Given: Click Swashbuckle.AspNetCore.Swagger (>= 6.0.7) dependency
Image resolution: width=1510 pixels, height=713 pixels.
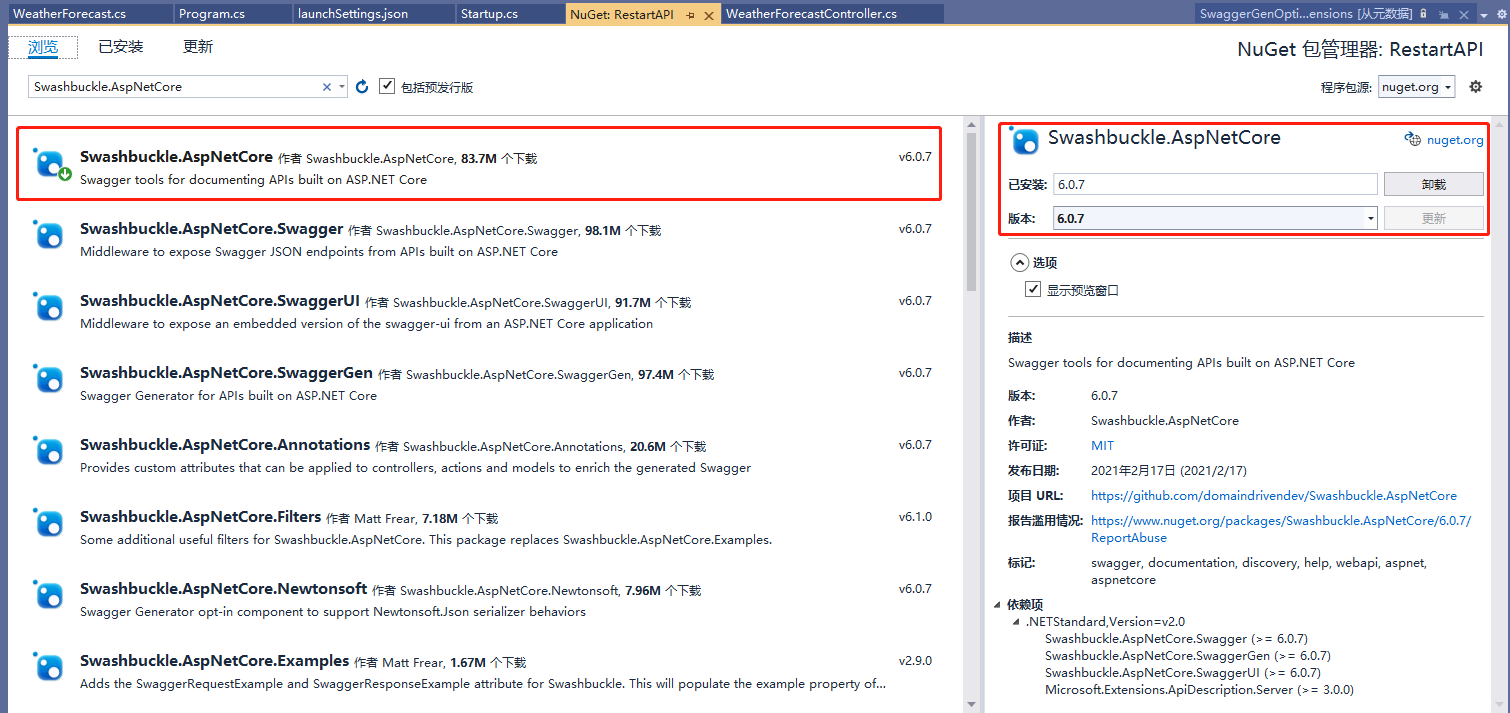Looking at the screenshot, I should (x=1176, y=639).
